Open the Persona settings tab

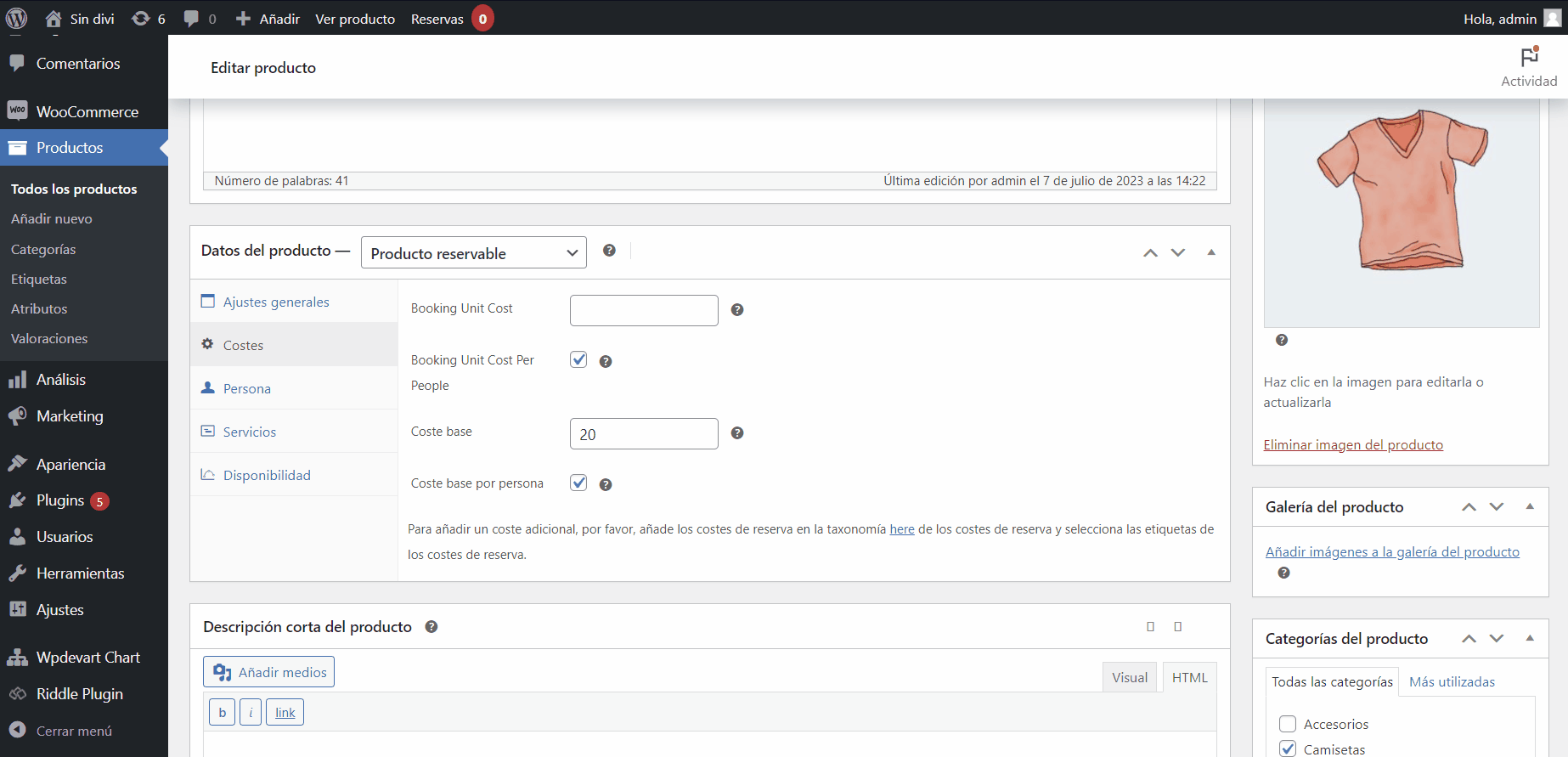(246, 388)
